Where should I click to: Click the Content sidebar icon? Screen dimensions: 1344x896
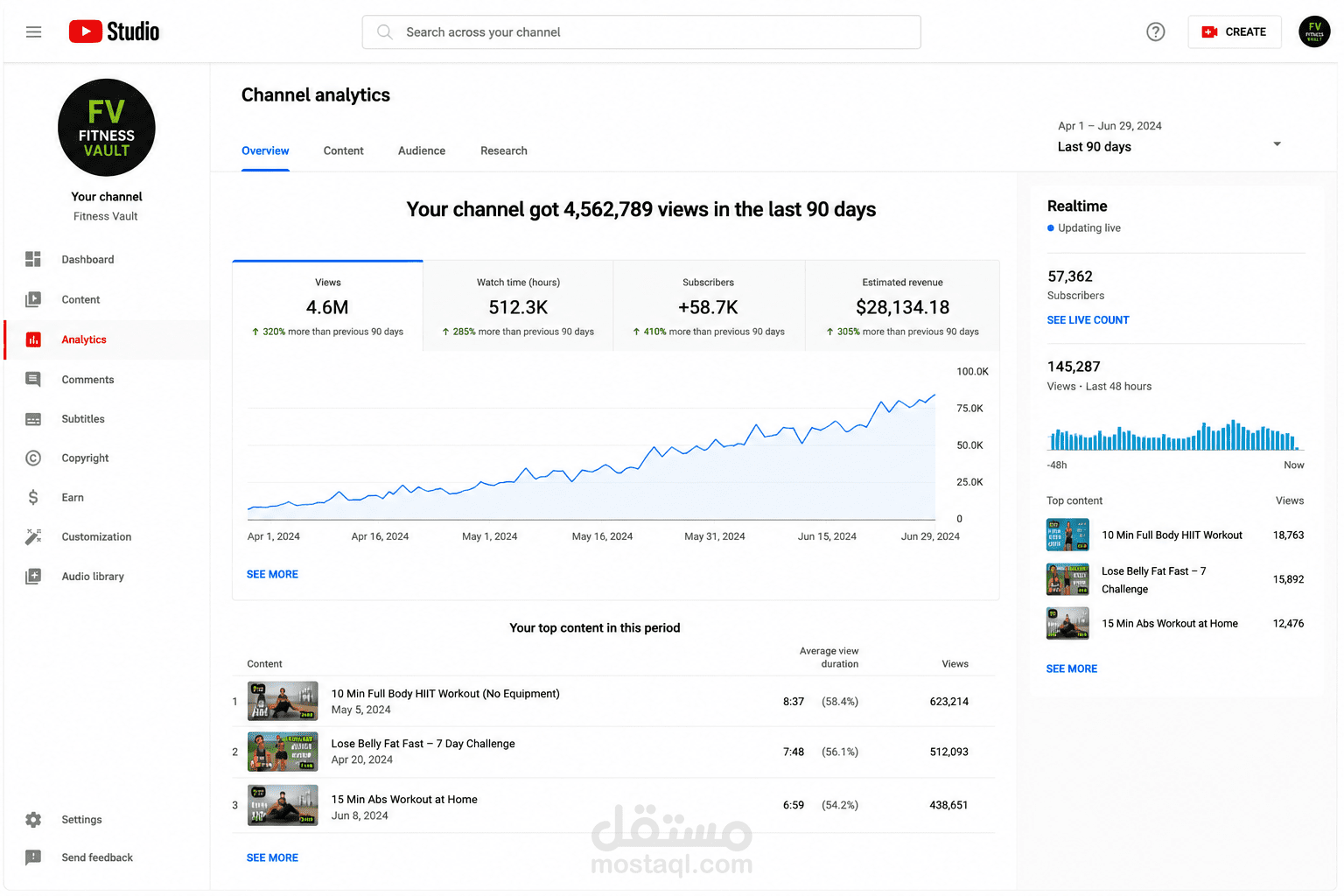(33, 300)
